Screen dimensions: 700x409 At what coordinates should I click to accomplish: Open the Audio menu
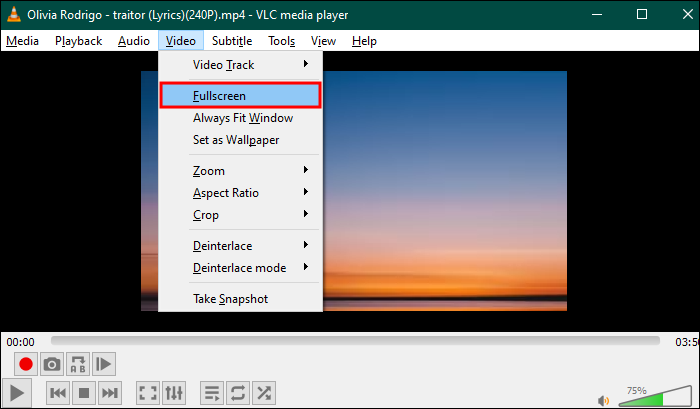[x=134, y=41]
